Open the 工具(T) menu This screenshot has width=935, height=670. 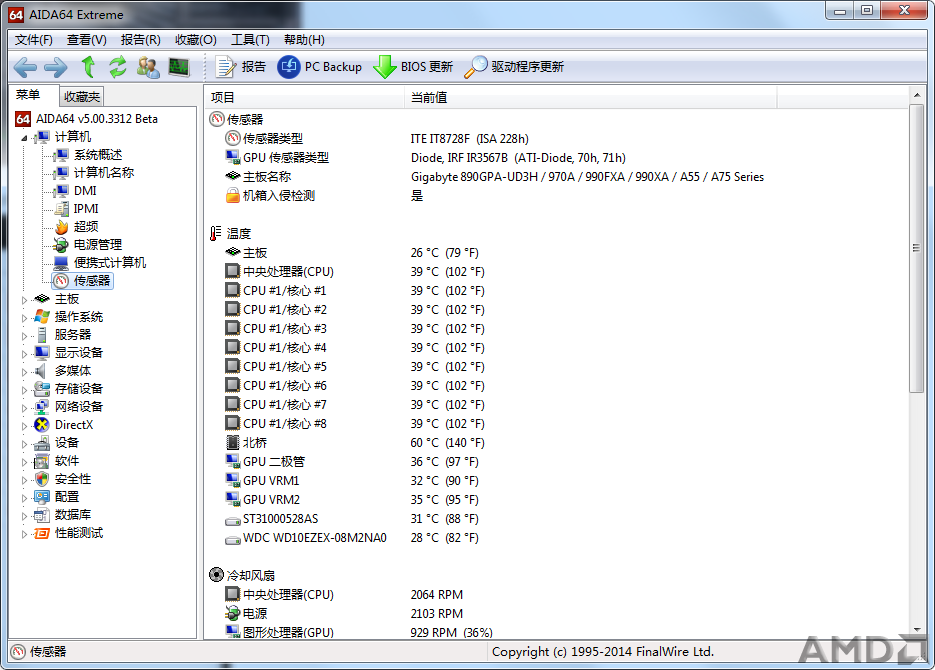click(250, 40)
